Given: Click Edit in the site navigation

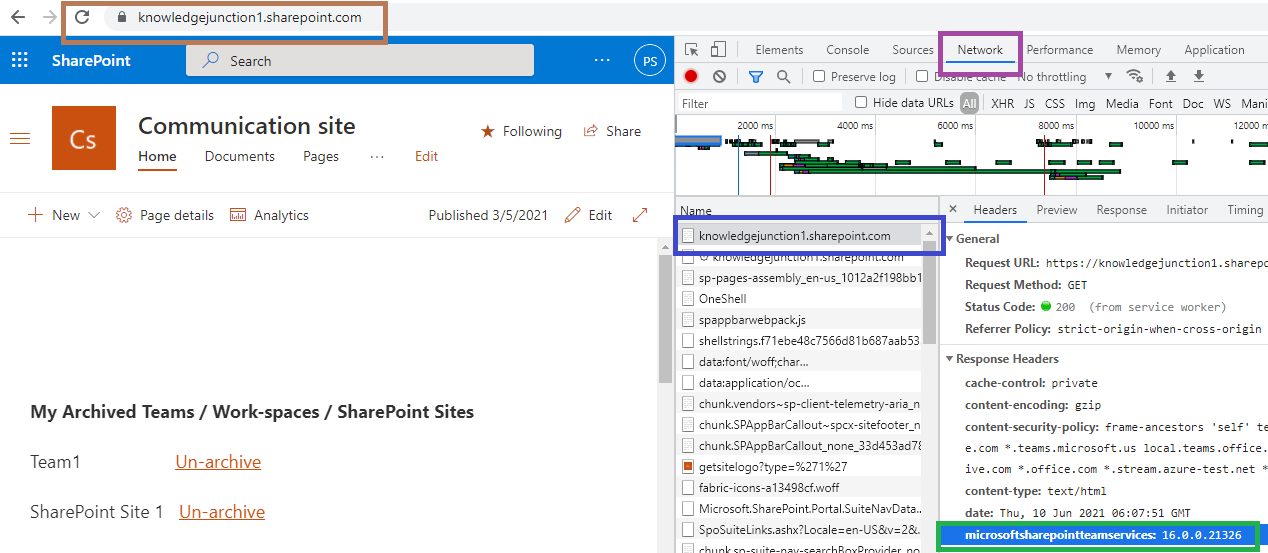Looking at the screenshot, I should [x=427, y=156].
